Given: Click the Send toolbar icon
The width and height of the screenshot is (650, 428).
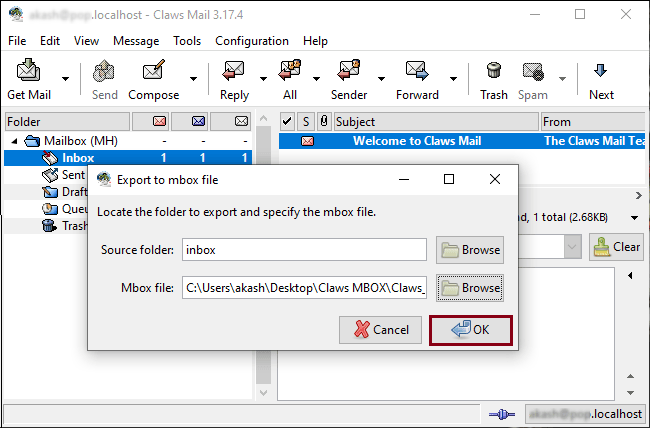Looking at the screenshot, I should [x=104, y=71].
